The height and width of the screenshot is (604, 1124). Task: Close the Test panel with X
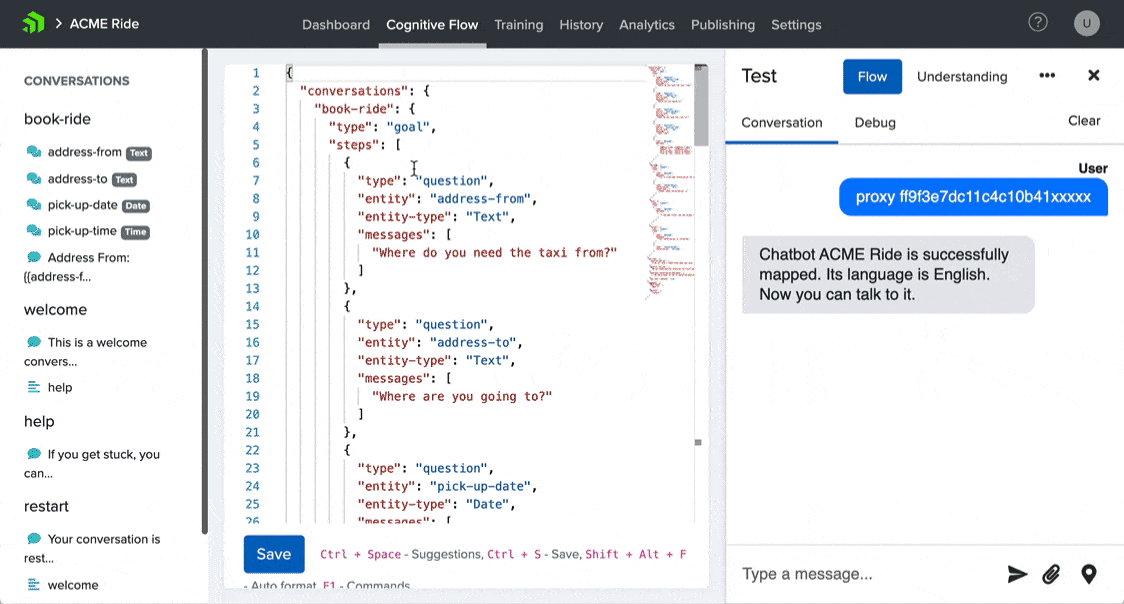click(1093, 75)
